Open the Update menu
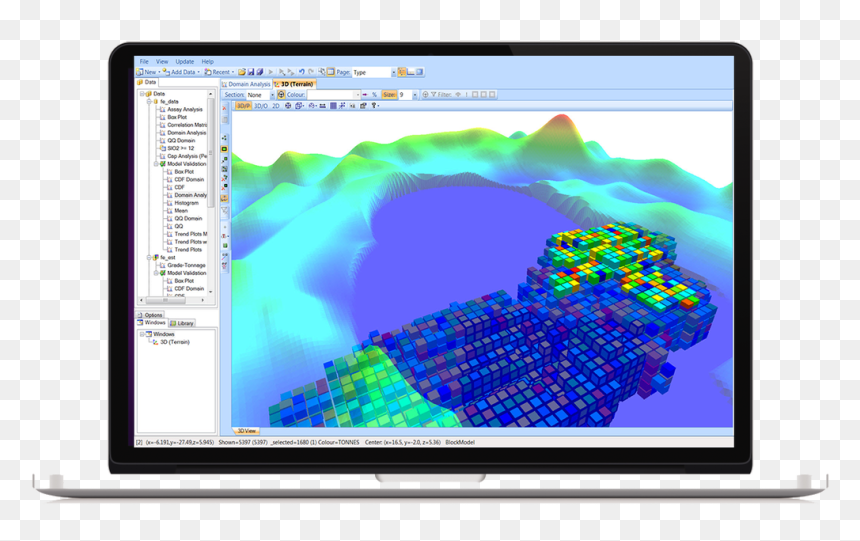860x541 pixels. click(x=184, y=61)
